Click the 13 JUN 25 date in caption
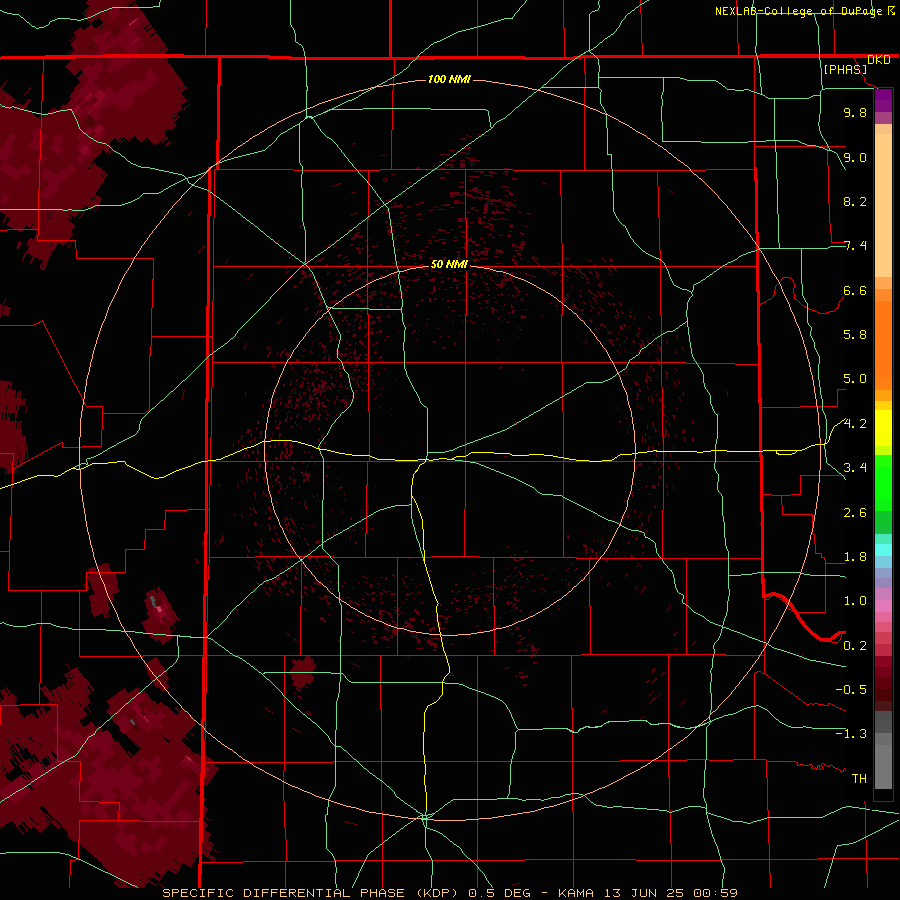The image size is (900, 900). (645, 893)
